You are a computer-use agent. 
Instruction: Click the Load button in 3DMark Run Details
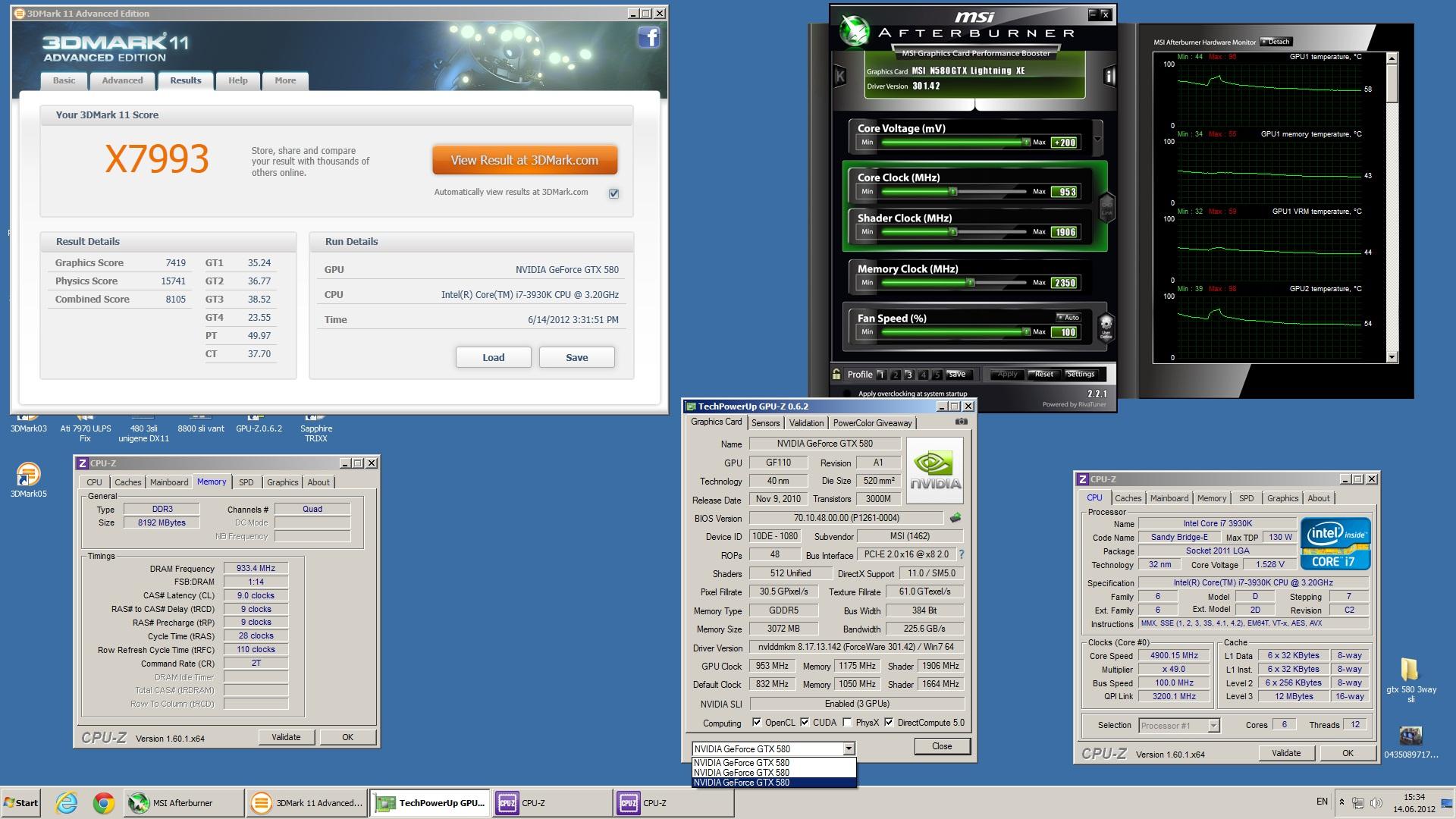point(493,357)
